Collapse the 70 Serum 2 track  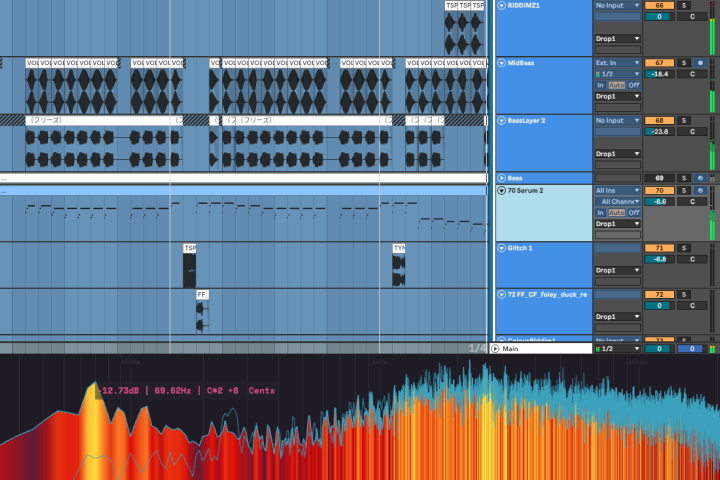tap(501, 190)
